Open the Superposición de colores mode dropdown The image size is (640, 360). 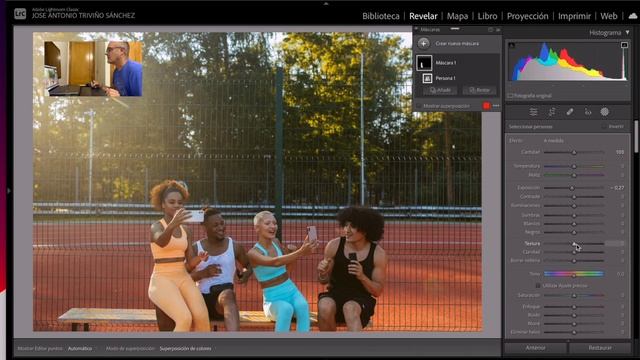coord(185,349)
